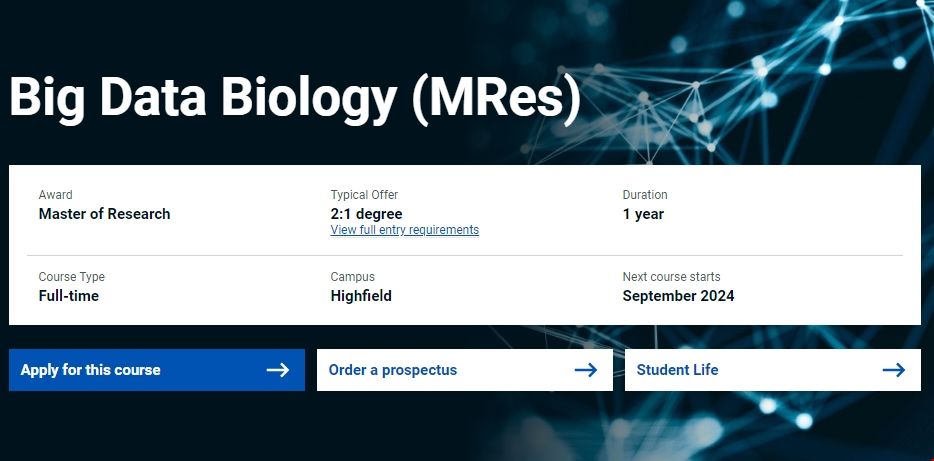This screenshot has width=934, height=461.
Task: Click the Award label
Action: [x=56, y=195]
